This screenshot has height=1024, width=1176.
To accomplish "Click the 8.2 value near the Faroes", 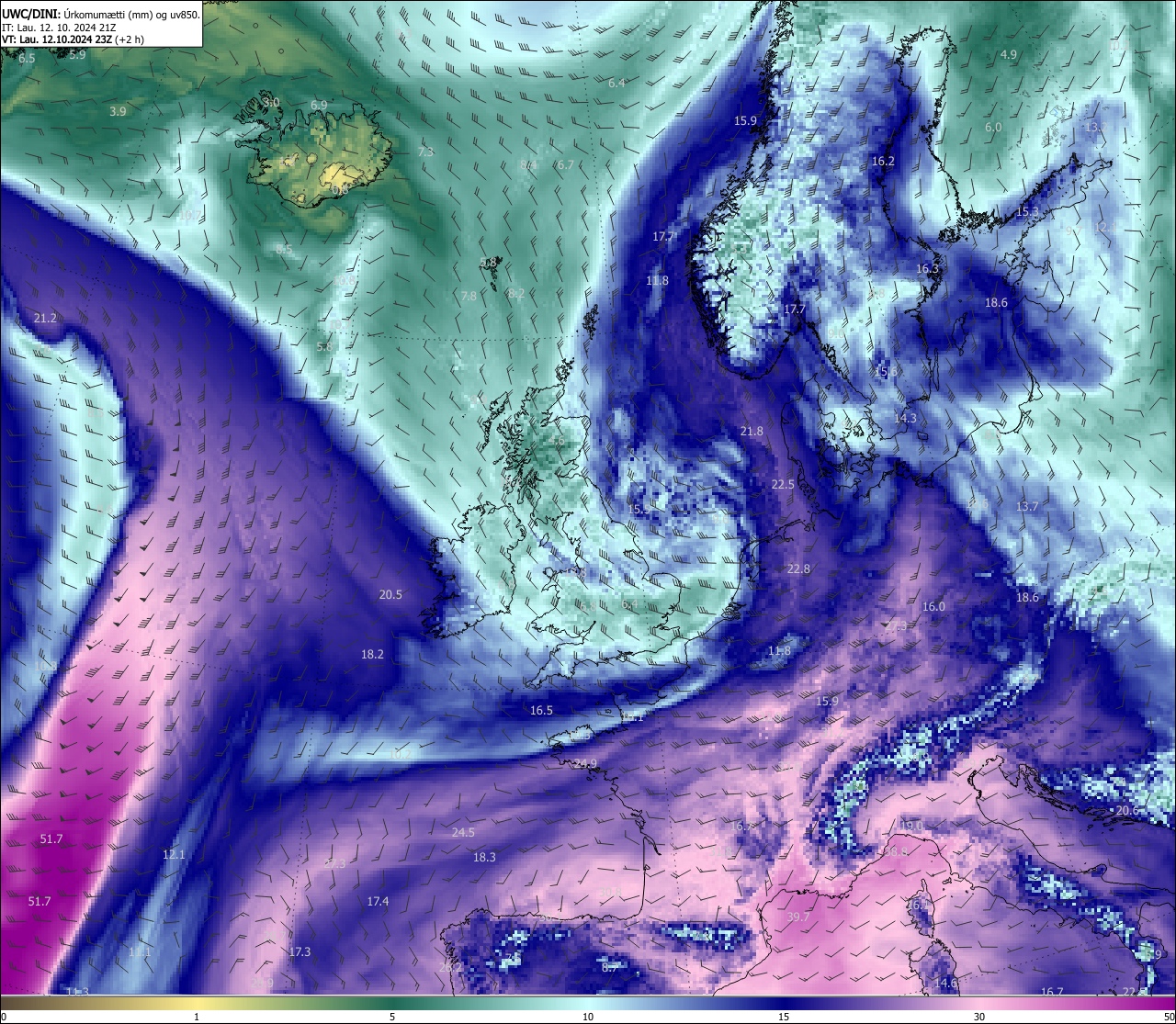I will coord(516,293).
